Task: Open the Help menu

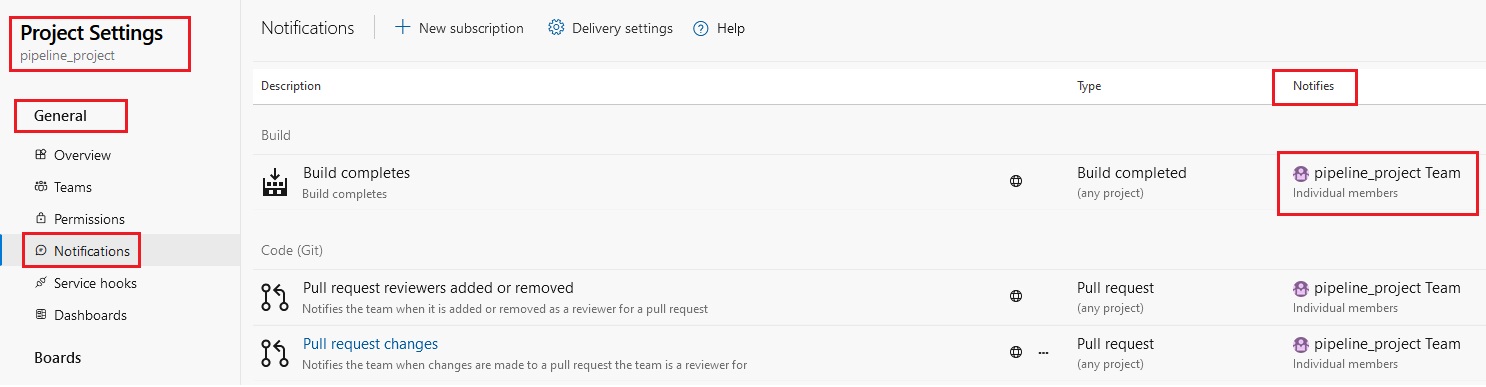Action: [x=719, y=28]
